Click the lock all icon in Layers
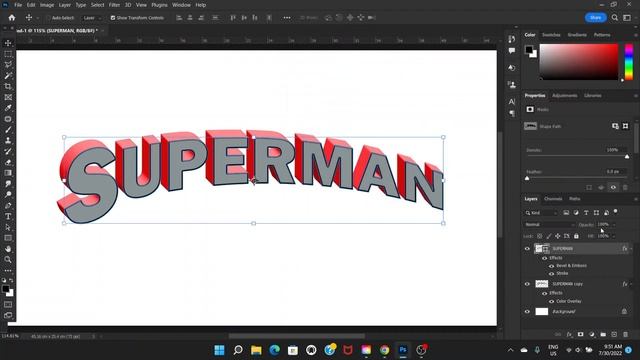 tap(576, 236)
